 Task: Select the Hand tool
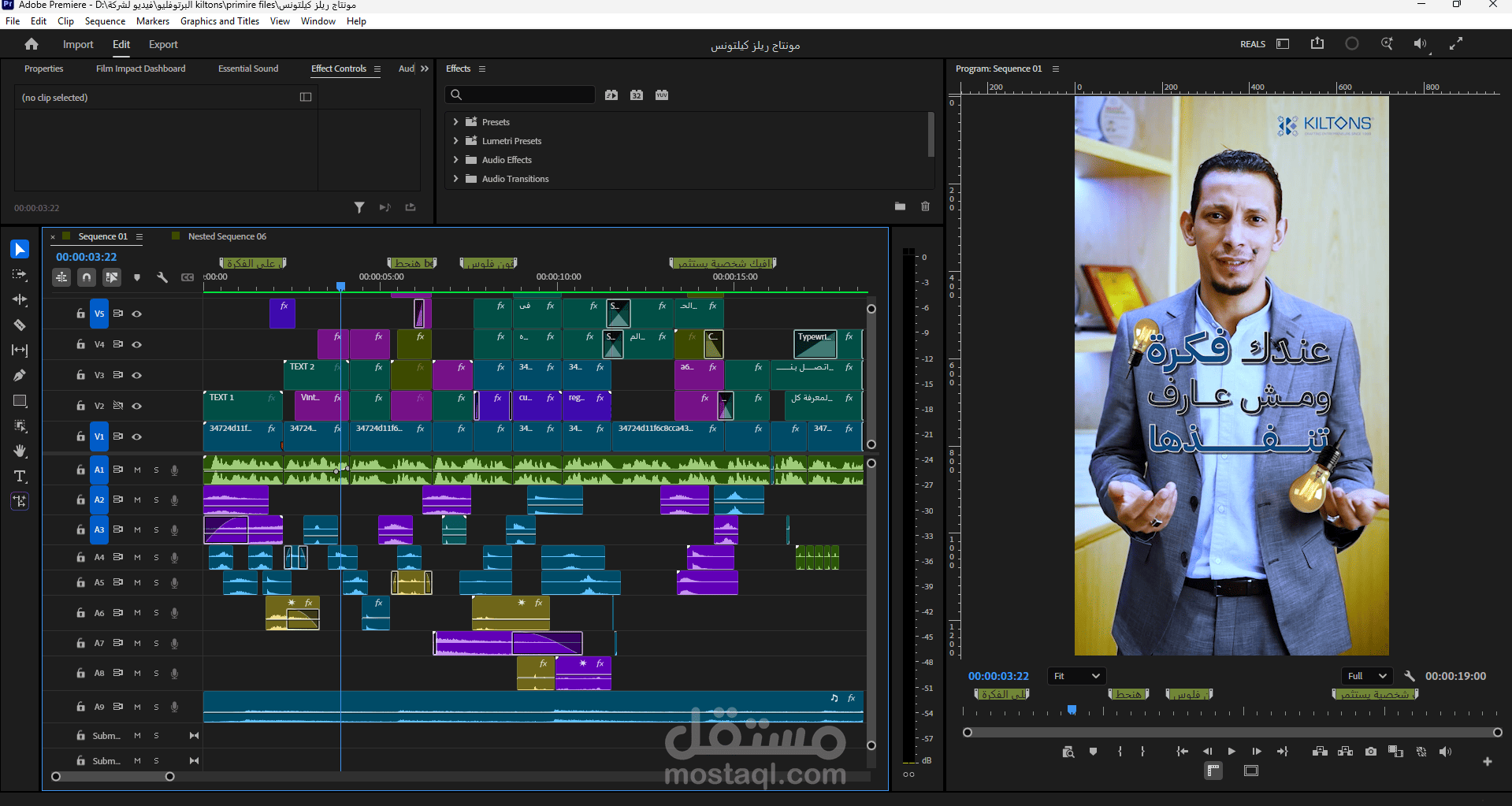tap(20, 451)
